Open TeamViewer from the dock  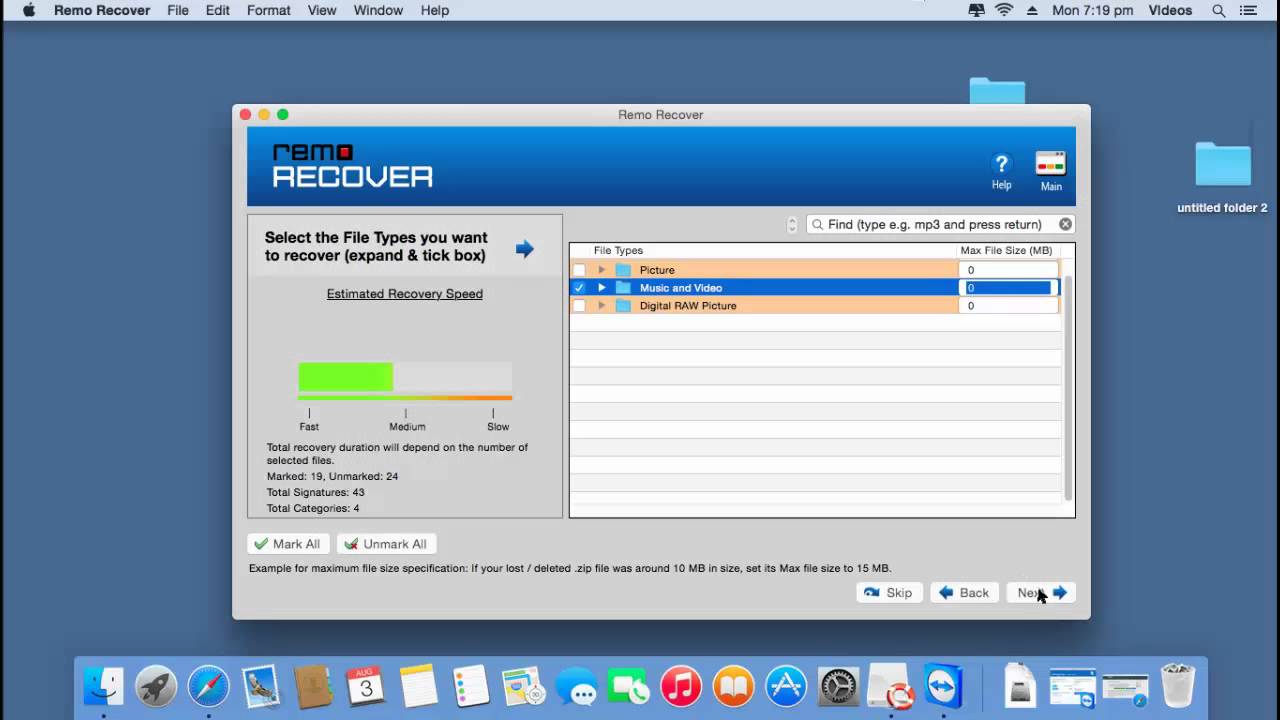tap(943, 686)
